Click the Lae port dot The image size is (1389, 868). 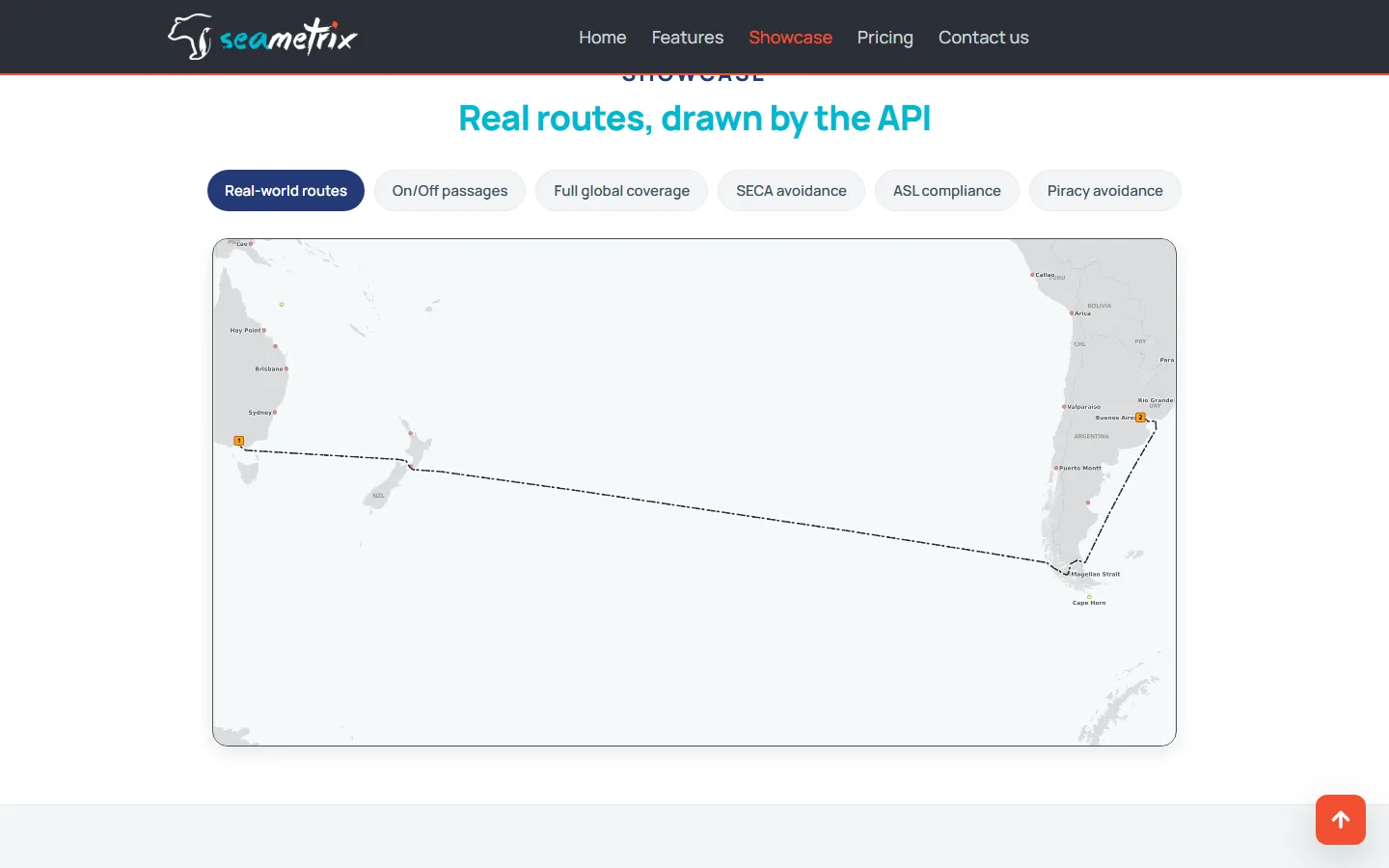pos(251,243)
